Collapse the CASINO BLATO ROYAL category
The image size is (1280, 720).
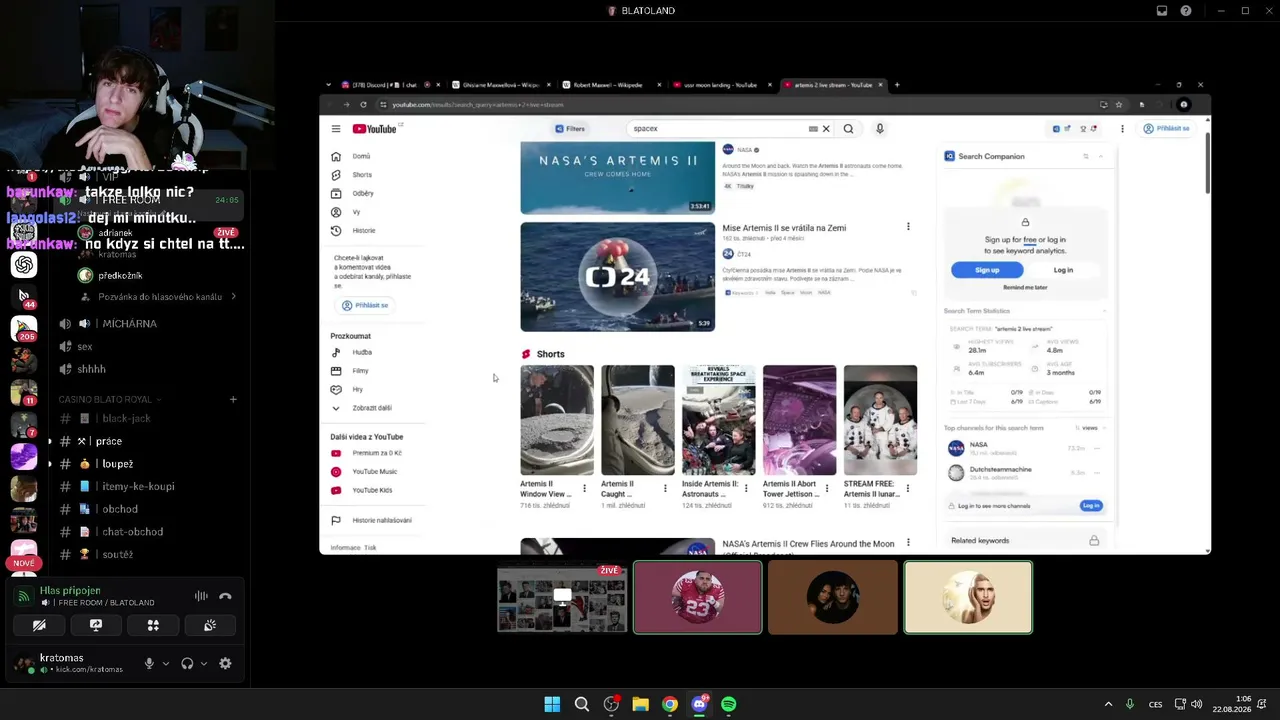coord(110,399)
